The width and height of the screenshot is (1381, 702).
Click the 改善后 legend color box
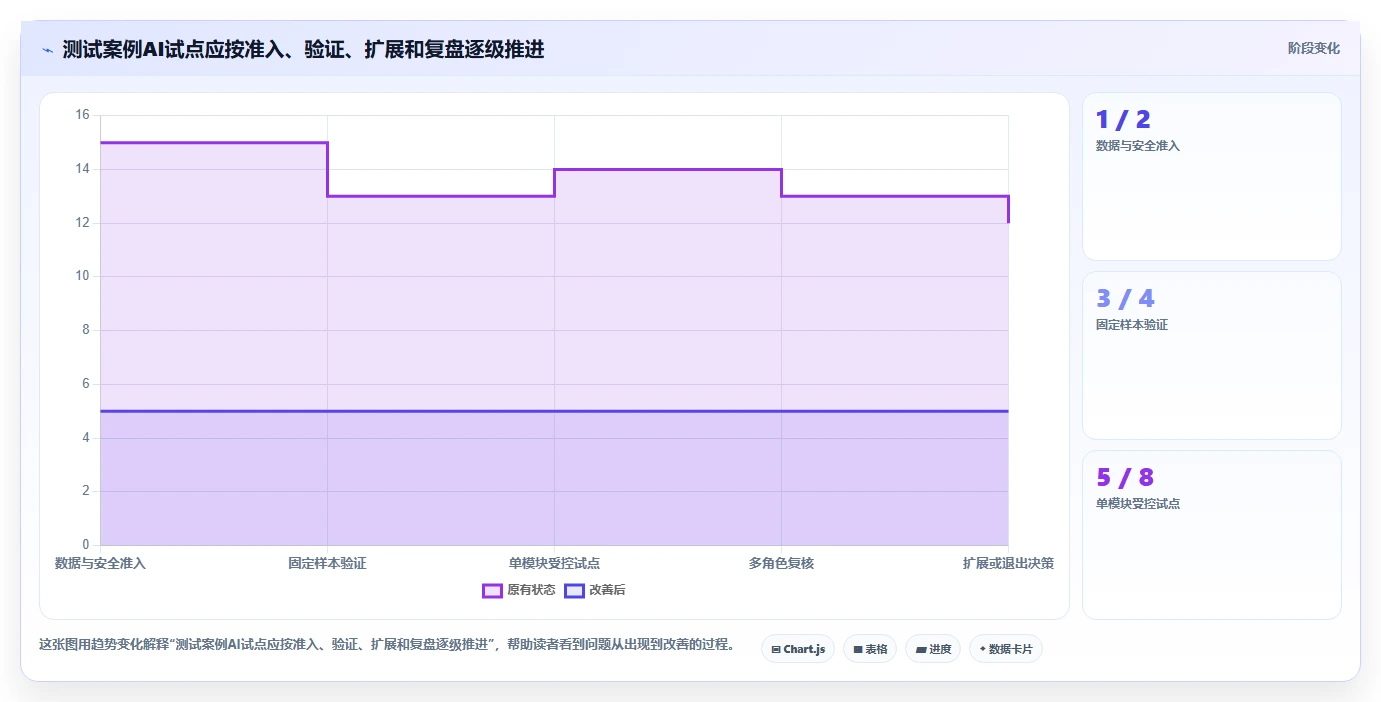574,590
